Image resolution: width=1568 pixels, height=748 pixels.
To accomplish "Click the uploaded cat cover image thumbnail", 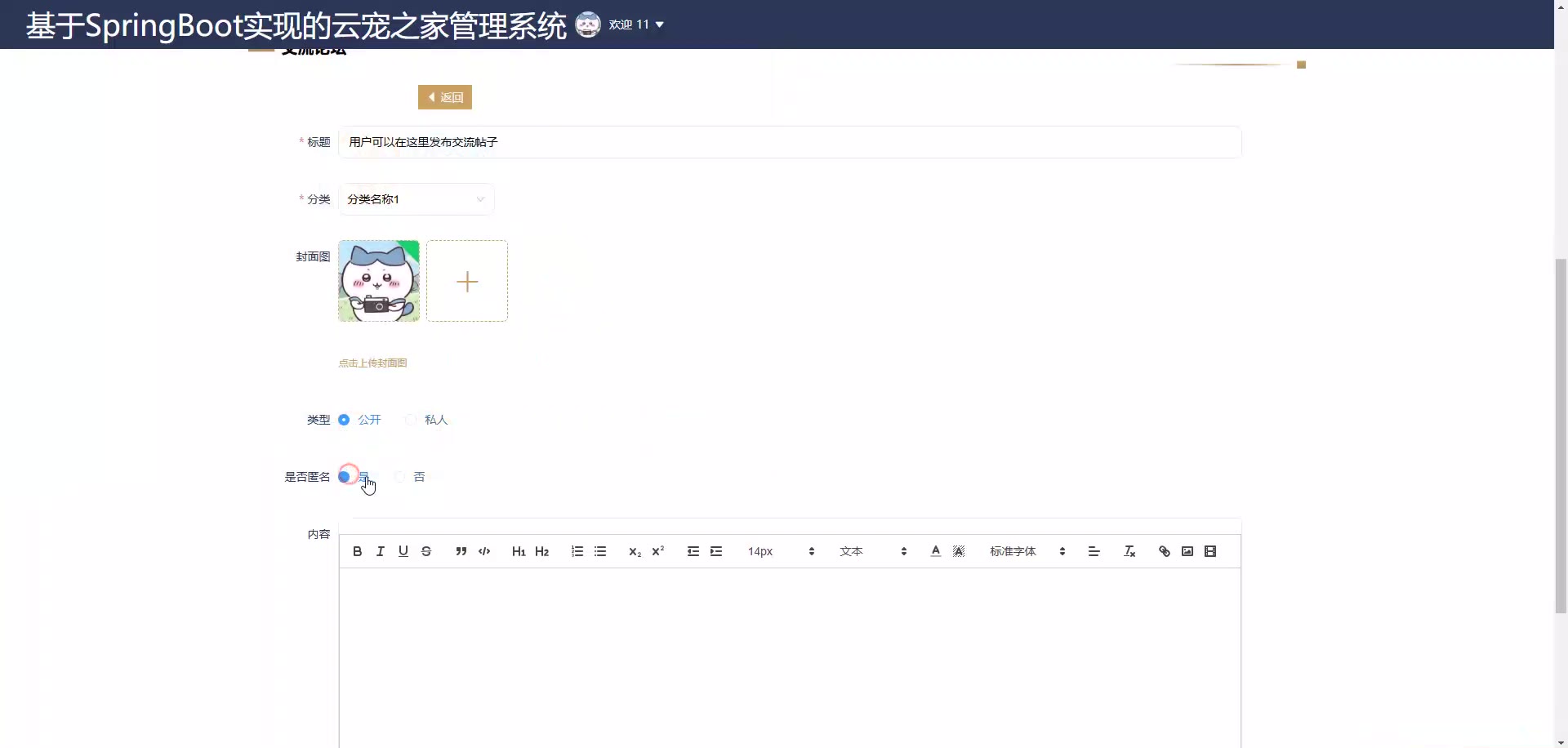I will pos(379,281).
